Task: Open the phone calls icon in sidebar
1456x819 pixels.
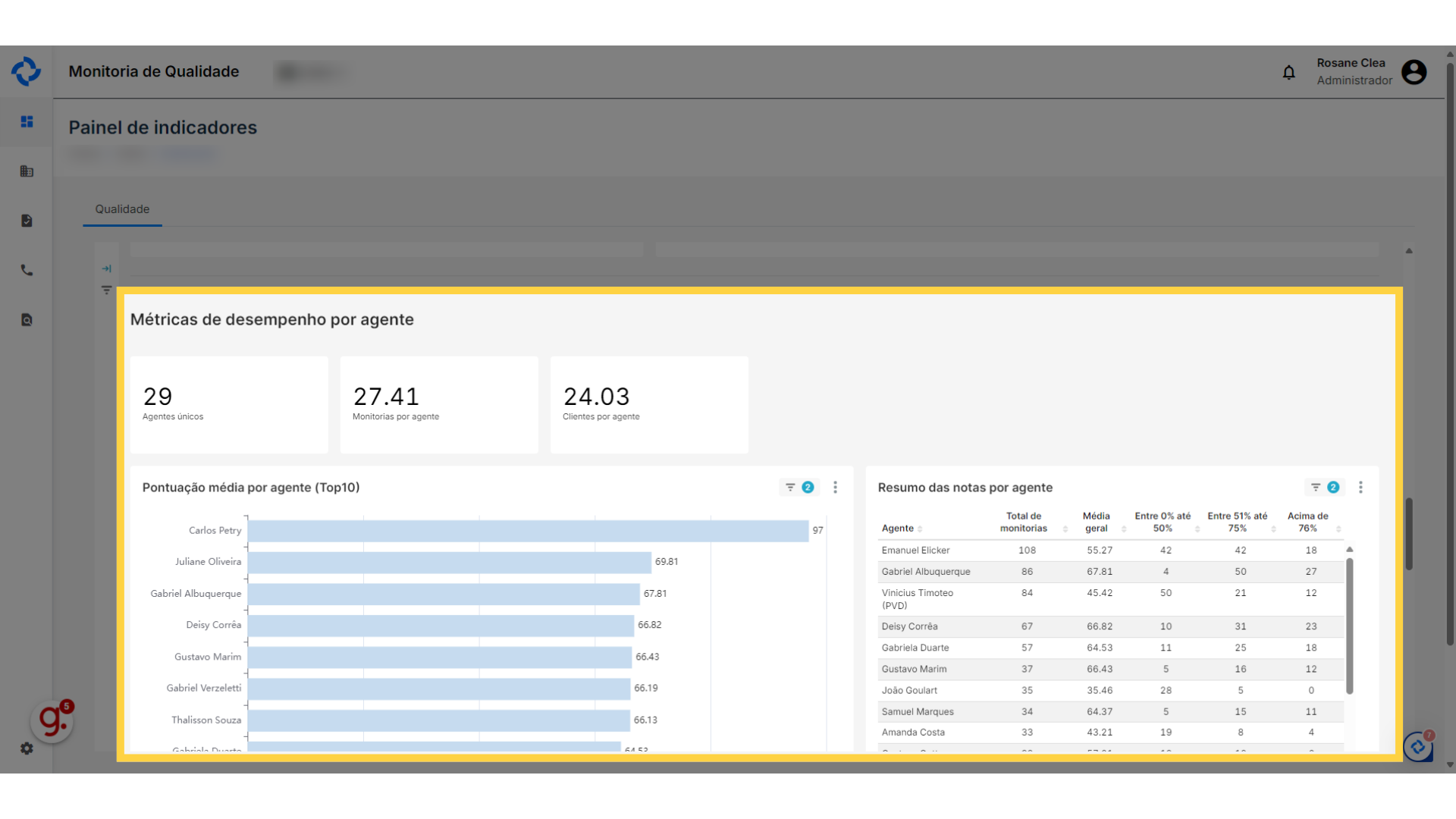Action: pyautogui.click(x=27, y=270)
